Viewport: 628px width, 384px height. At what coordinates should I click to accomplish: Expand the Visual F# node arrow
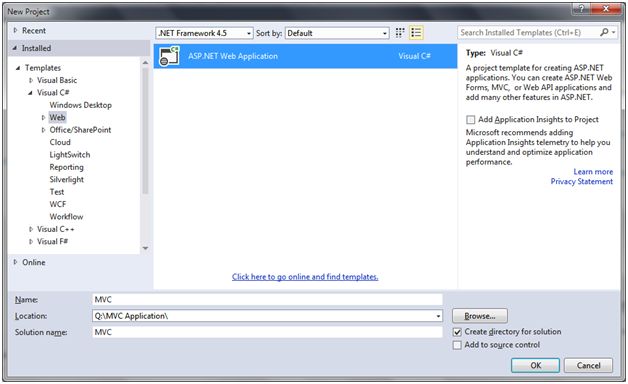31,242
